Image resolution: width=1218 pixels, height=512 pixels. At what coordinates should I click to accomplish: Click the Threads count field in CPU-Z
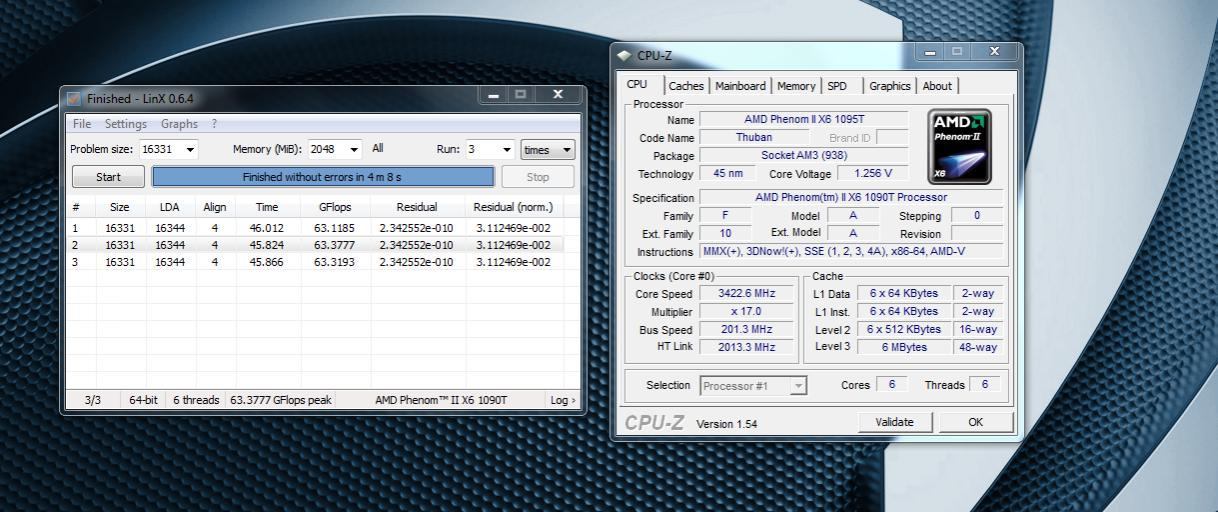(x=985, y=384)
